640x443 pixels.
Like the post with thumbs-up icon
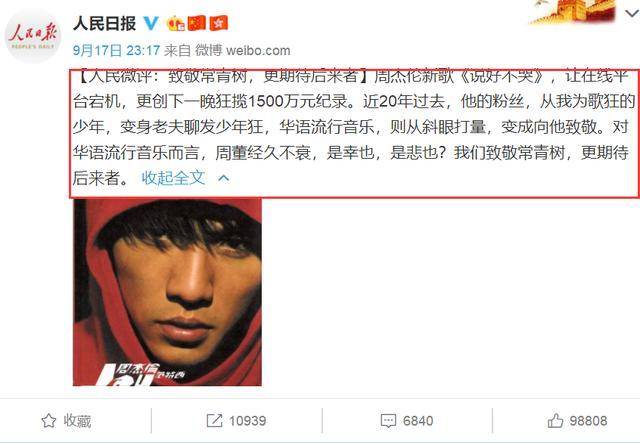pos(555,420)
